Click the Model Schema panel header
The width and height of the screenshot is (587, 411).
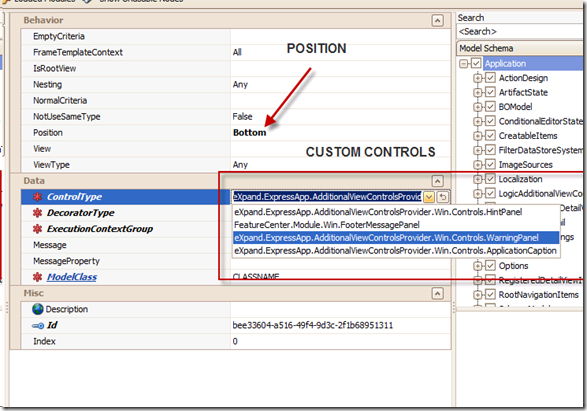click(520, 48)
